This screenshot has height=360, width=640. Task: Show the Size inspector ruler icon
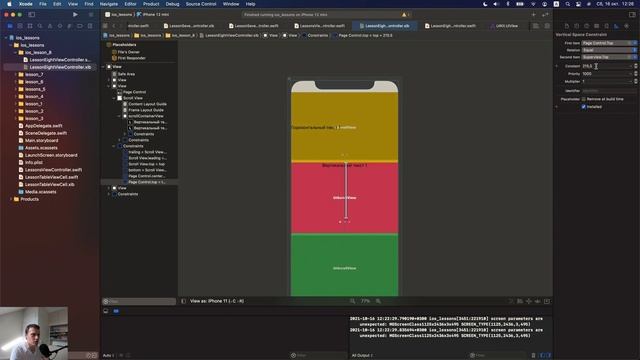(616, 26)
